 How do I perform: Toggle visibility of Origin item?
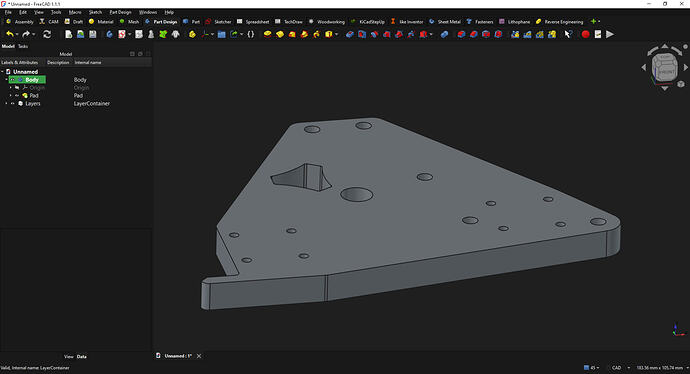click(x=17, y=88)
